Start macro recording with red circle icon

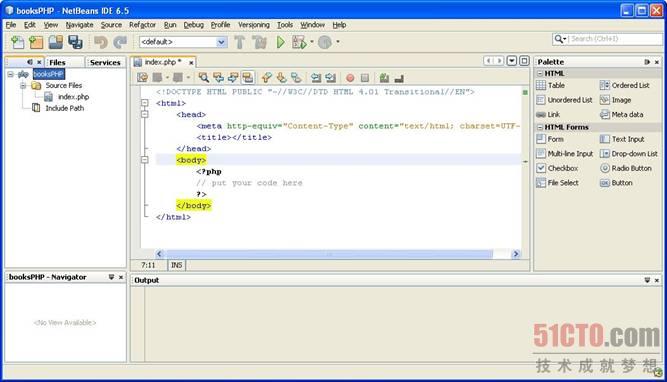click(350, 78)
